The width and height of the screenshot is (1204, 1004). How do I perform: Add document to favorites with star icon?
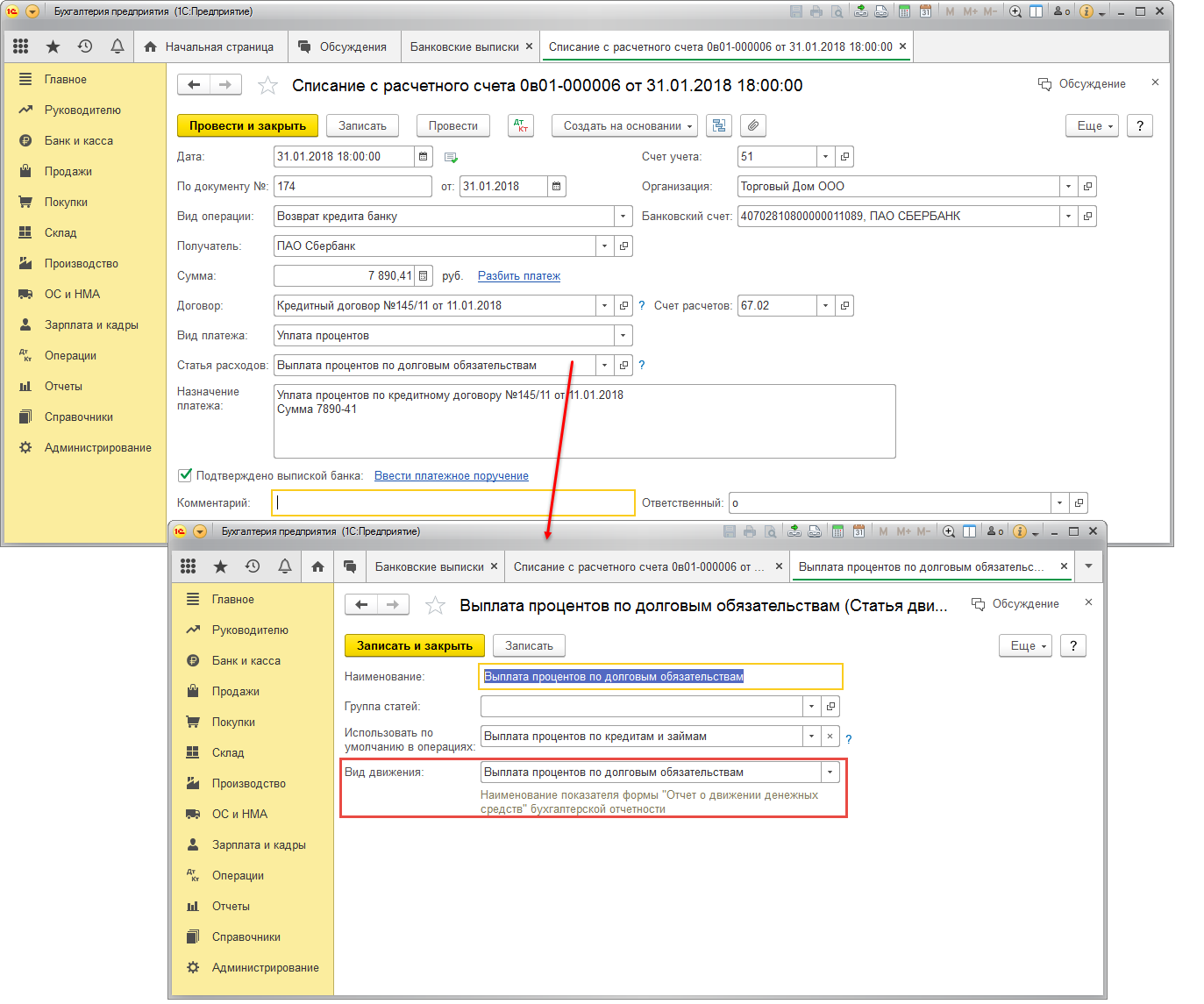(267, 85)
